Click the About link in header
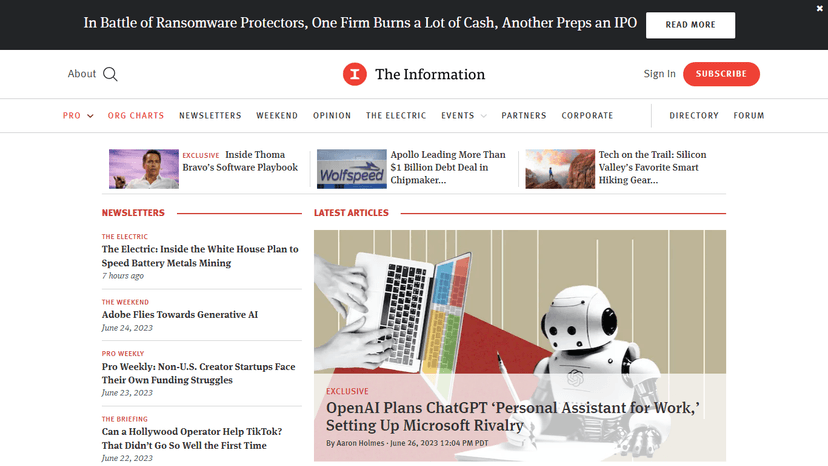 point(82,74)
